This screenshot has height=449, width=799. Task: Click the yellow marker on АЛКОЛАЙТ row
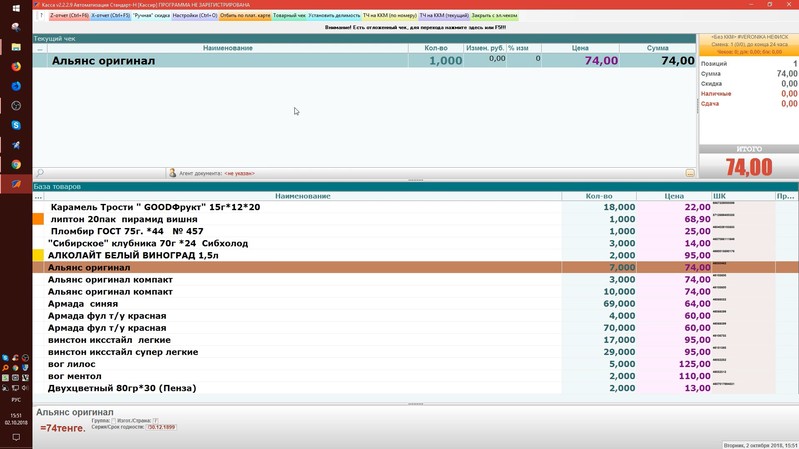[x=38, y=255]
